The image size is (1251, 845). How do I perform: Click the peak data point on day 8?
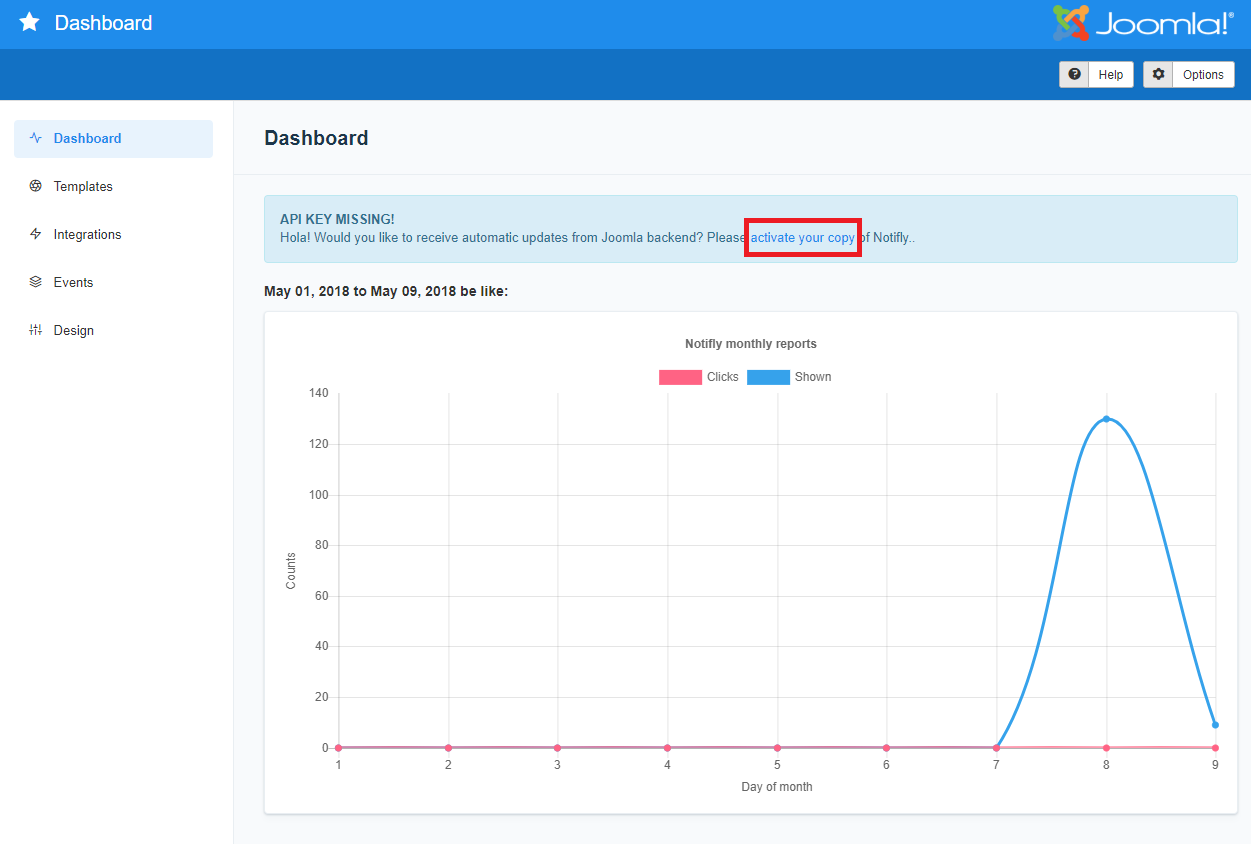tap(1106, 419)
